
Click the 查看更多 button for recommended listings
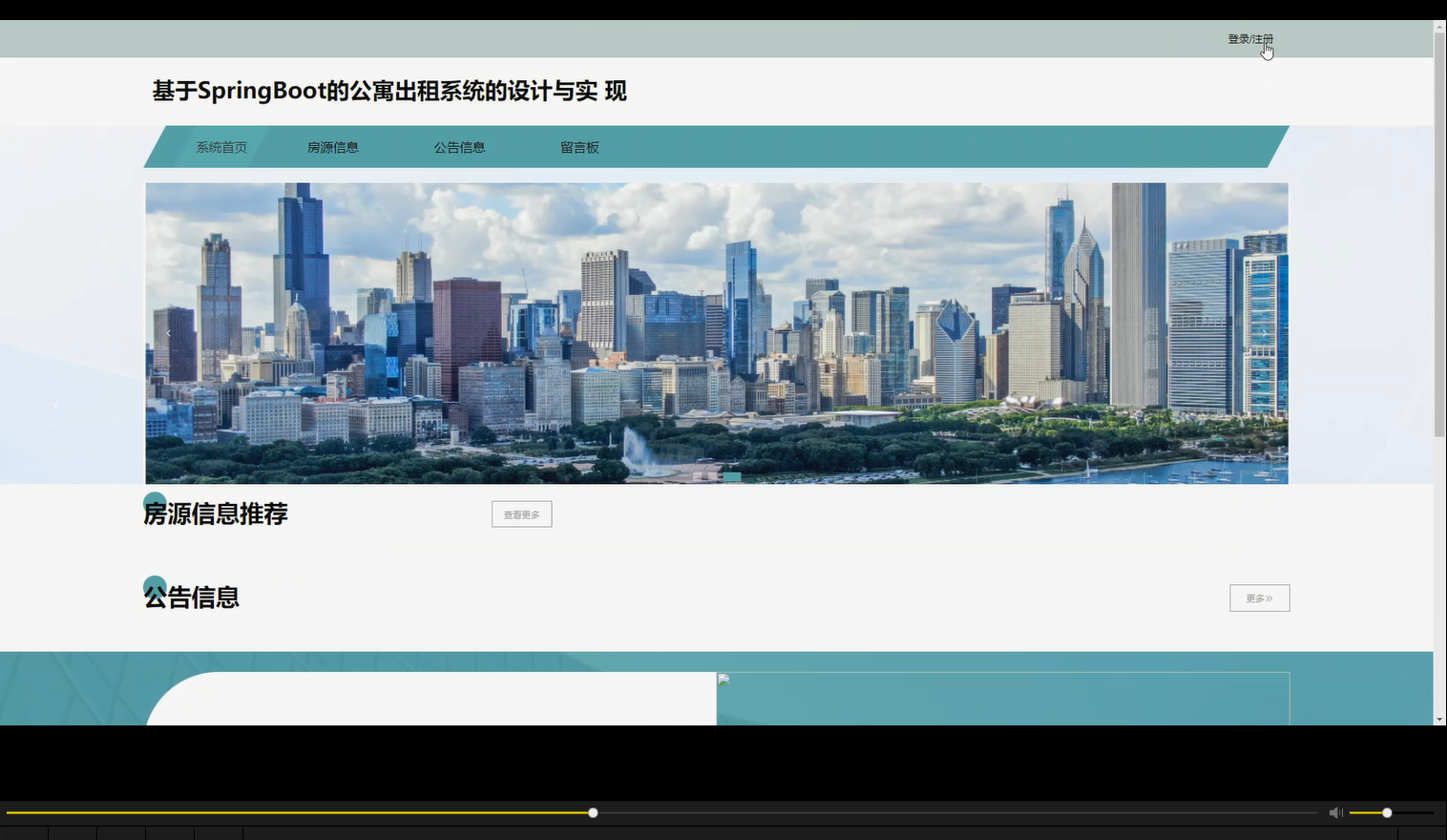tap(521, 514)
